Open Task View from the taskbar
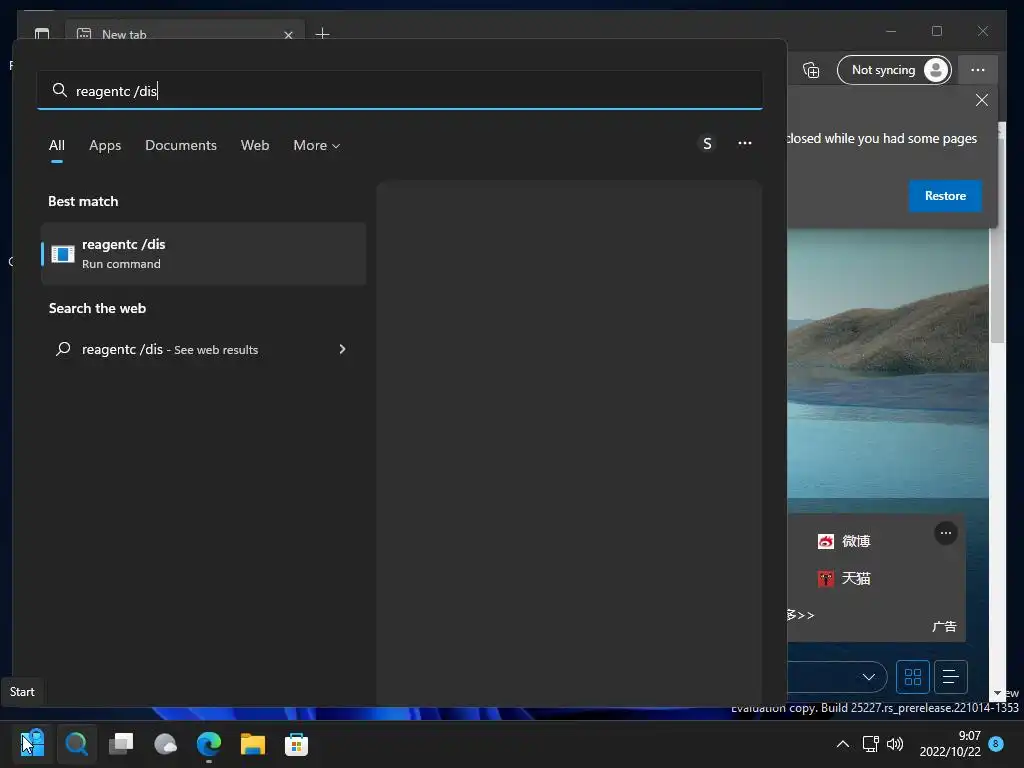Viewport: 1024px width, 768px height. pos(121,744)
